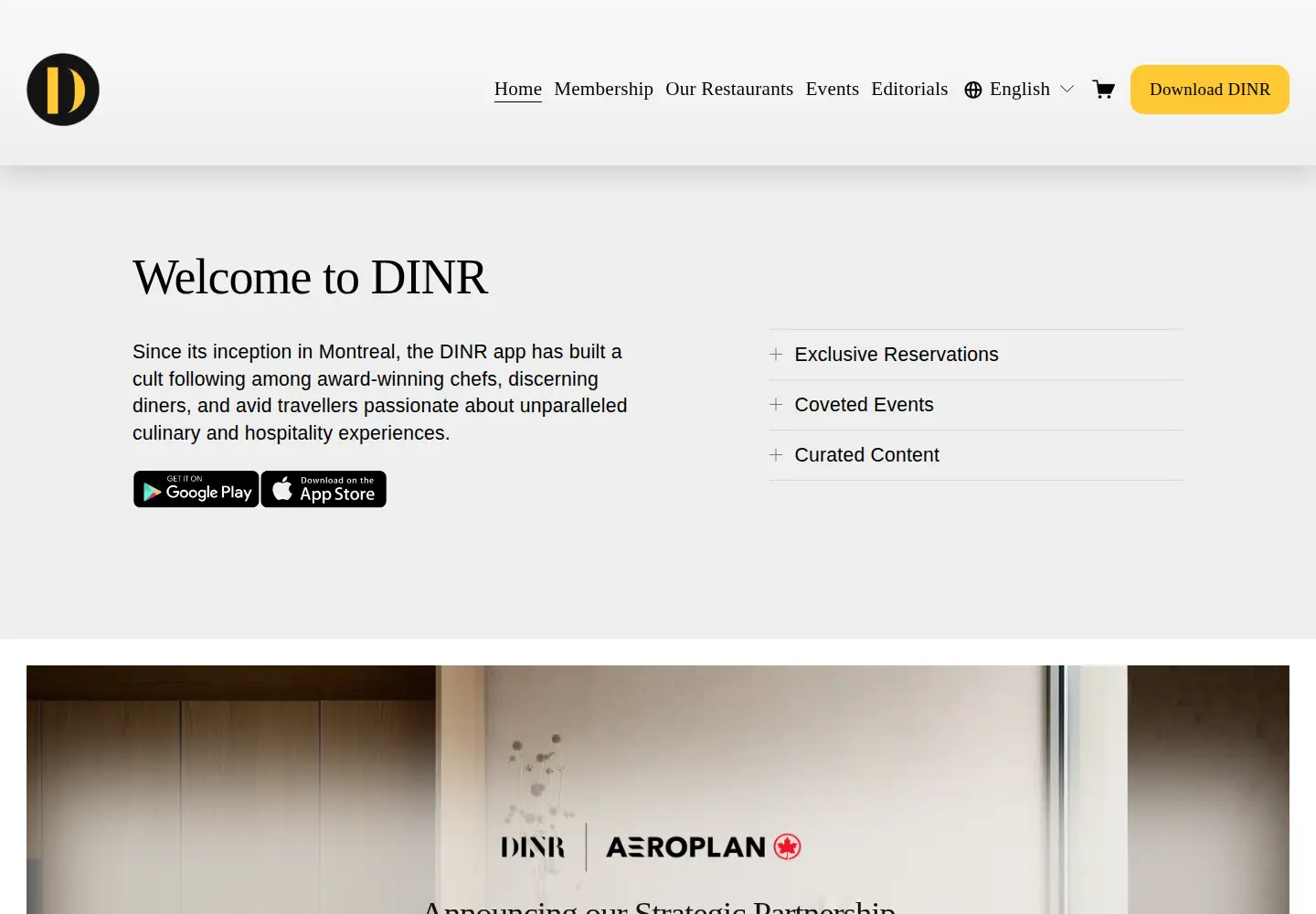Expand the Coveted Events section
This screenshot has width=1316, height=914.
pos(976,405)
